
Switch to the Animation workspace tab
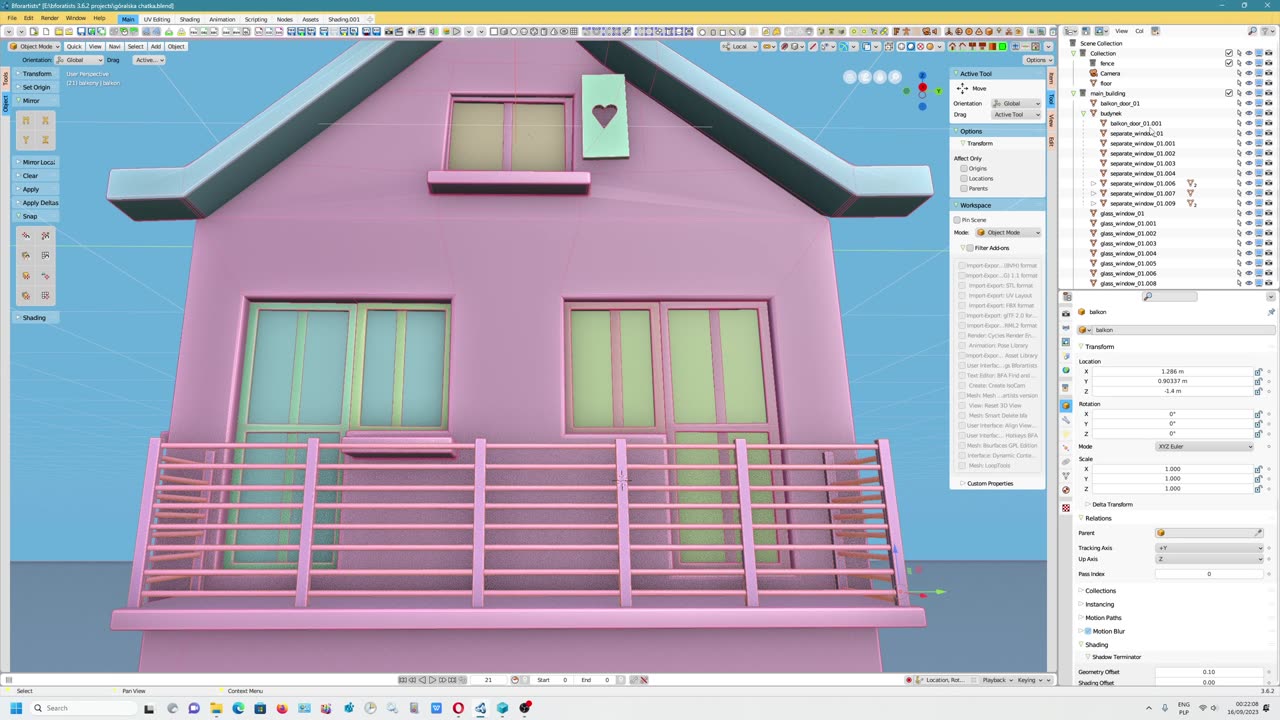click(222, 19)
